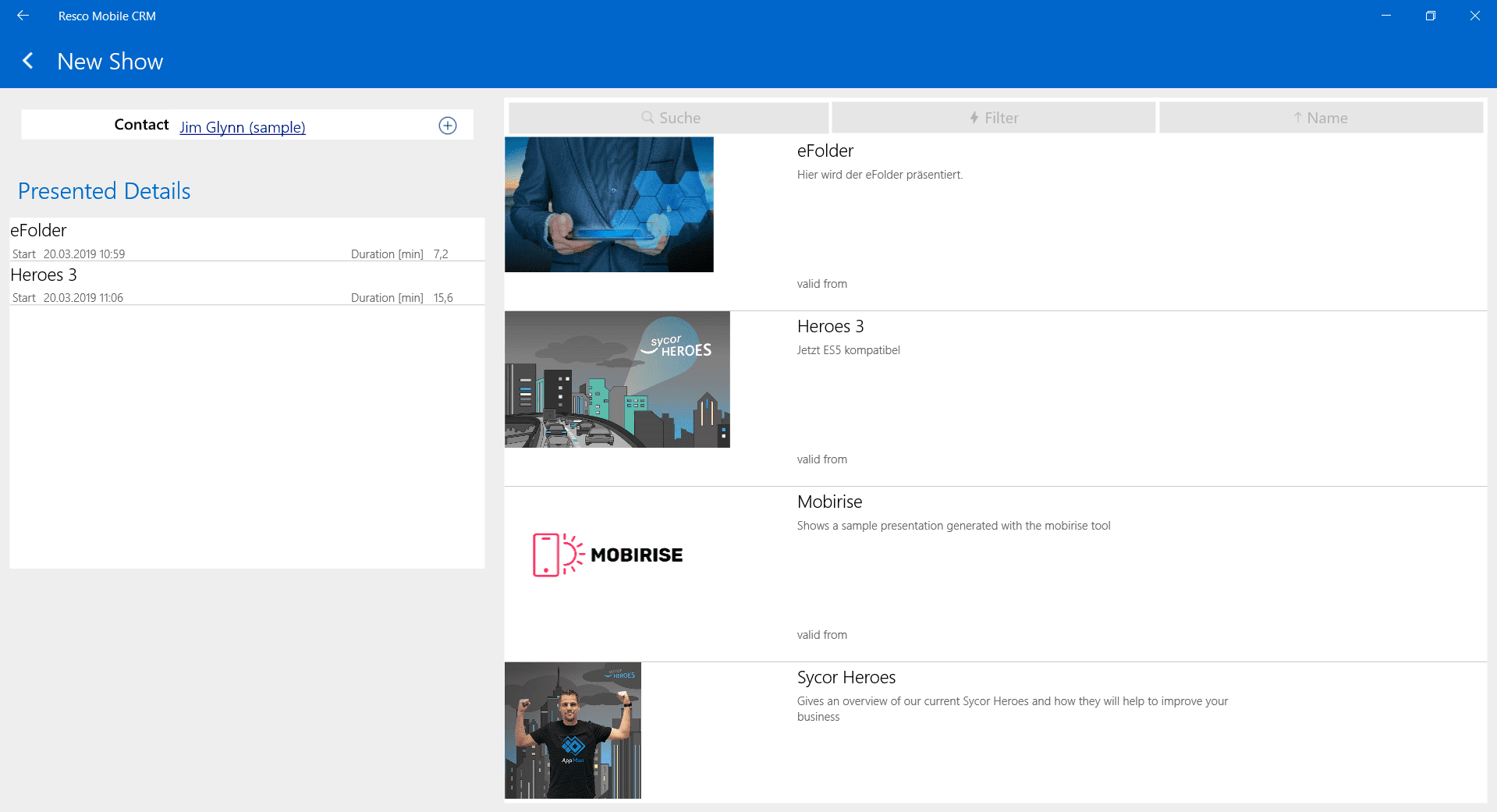Restore down the Resco Mobile CRM window

pyautogui.click(x=1431, y=16)
